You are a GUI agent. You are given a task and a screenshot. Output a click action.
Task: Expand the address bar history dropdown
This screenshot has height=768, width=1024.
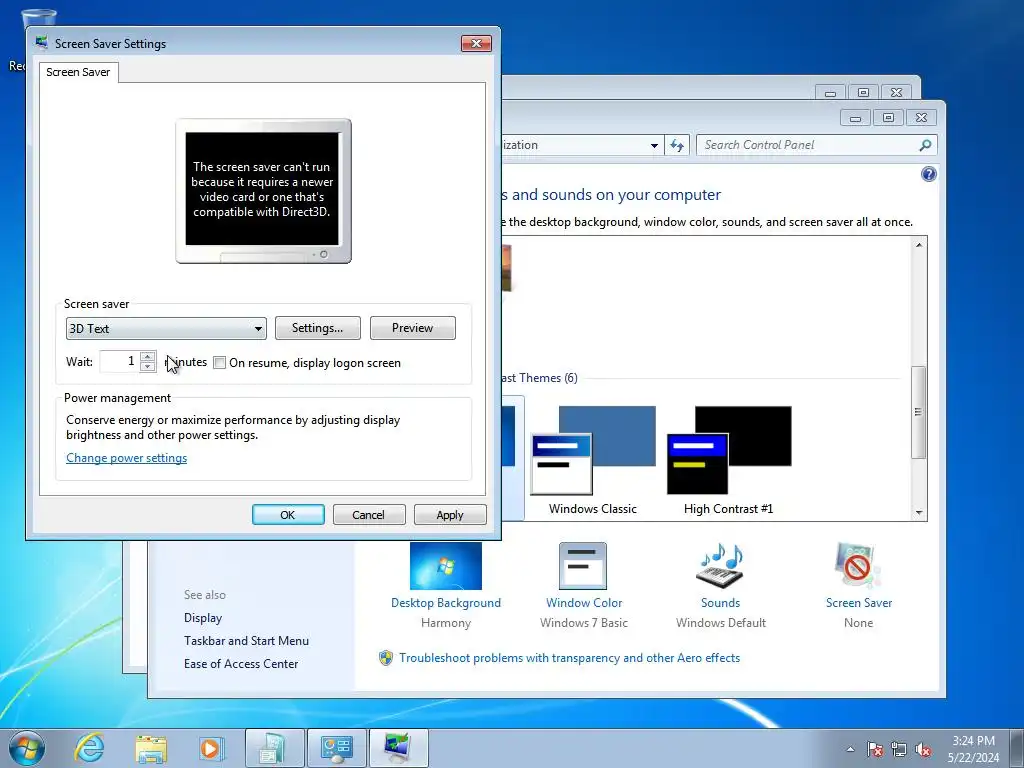click(x=654, y=145)
